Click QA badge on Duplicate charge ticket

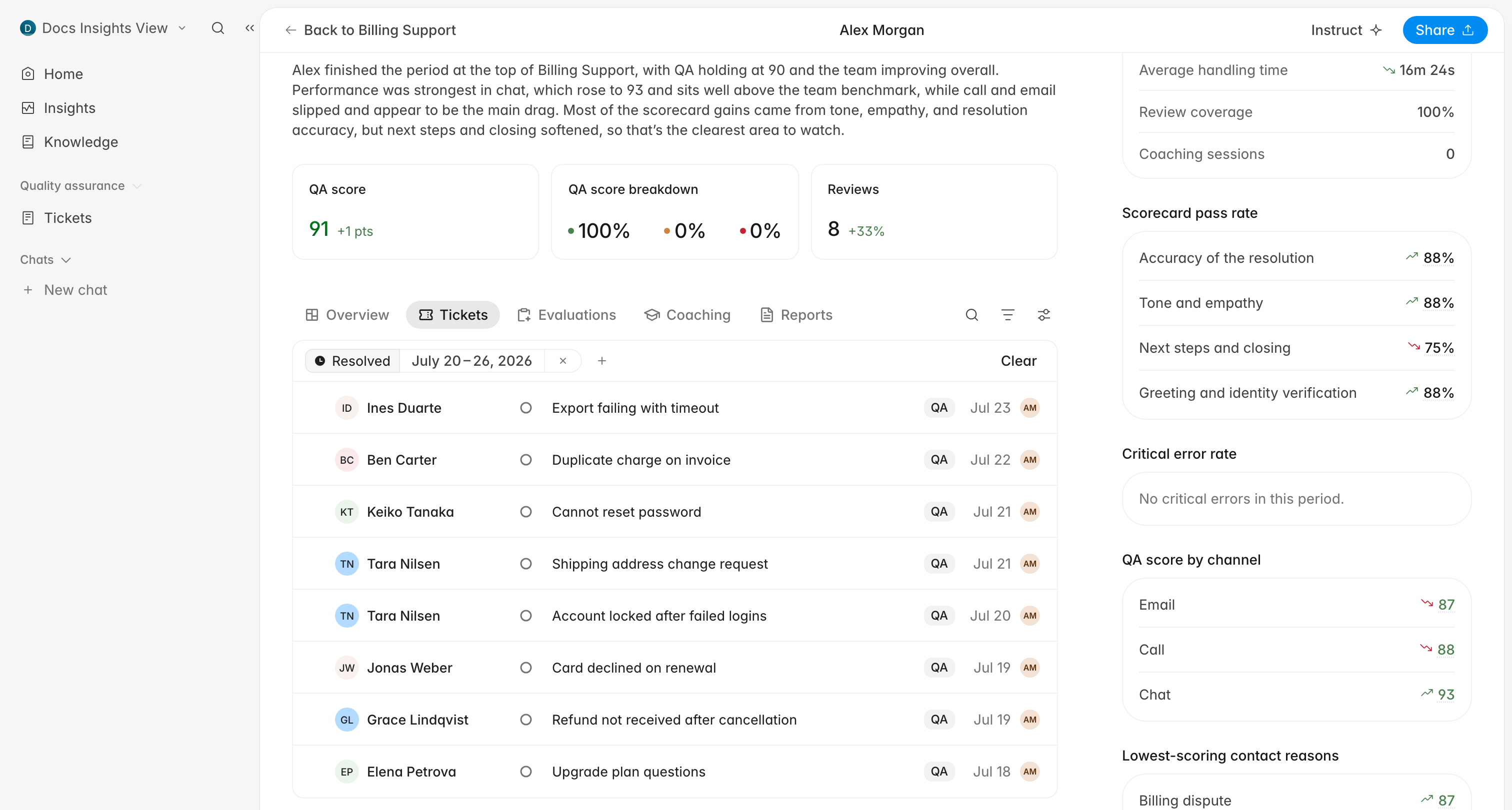pyautogui.click(x=939, y=460)
